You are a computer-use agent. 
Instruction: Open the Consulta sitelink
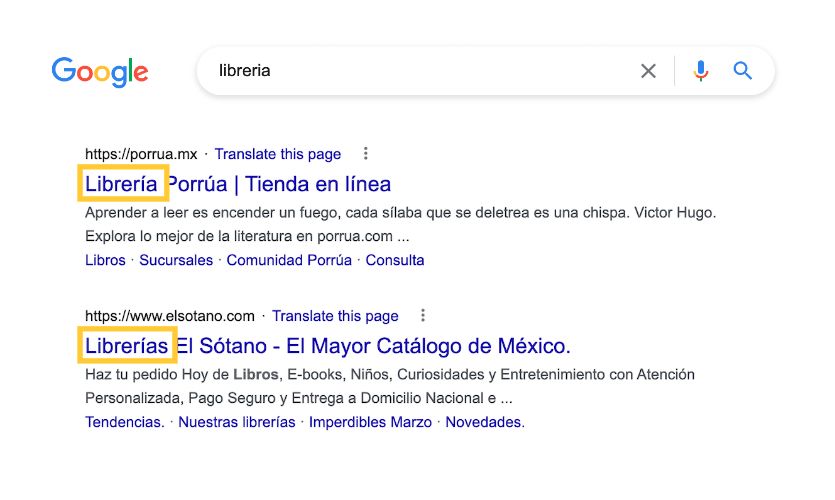pyautogui.click(x=395, y=260)
